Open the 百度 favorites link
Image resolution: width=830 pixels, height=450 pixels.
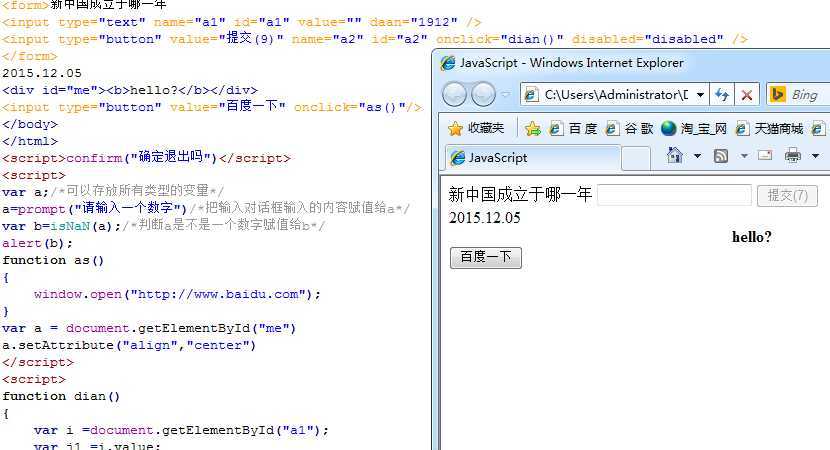573,129
